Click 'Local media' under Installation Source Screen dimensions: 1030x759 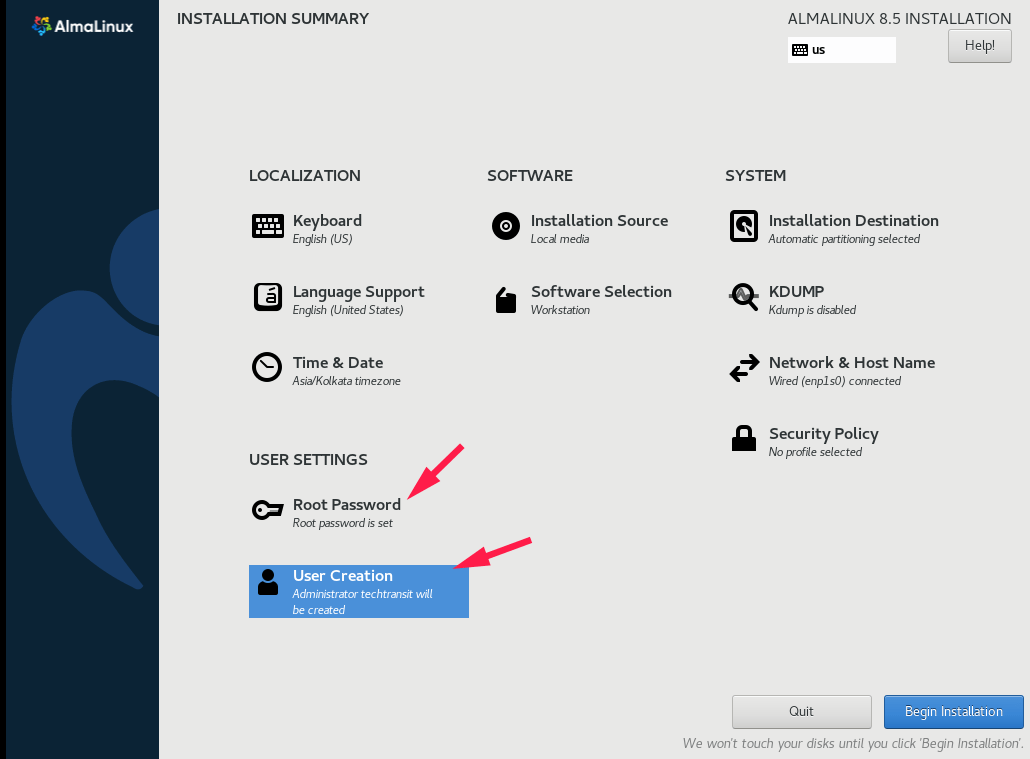click(560, 239)
